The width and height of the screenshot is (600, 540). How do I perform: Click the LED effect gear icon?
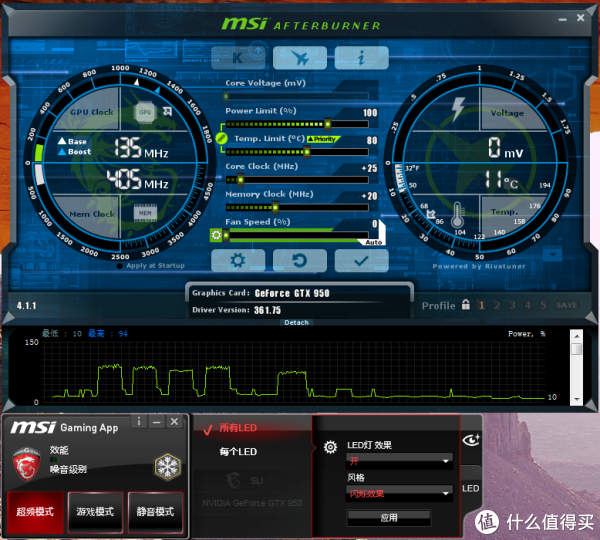(x=330, y=447)
